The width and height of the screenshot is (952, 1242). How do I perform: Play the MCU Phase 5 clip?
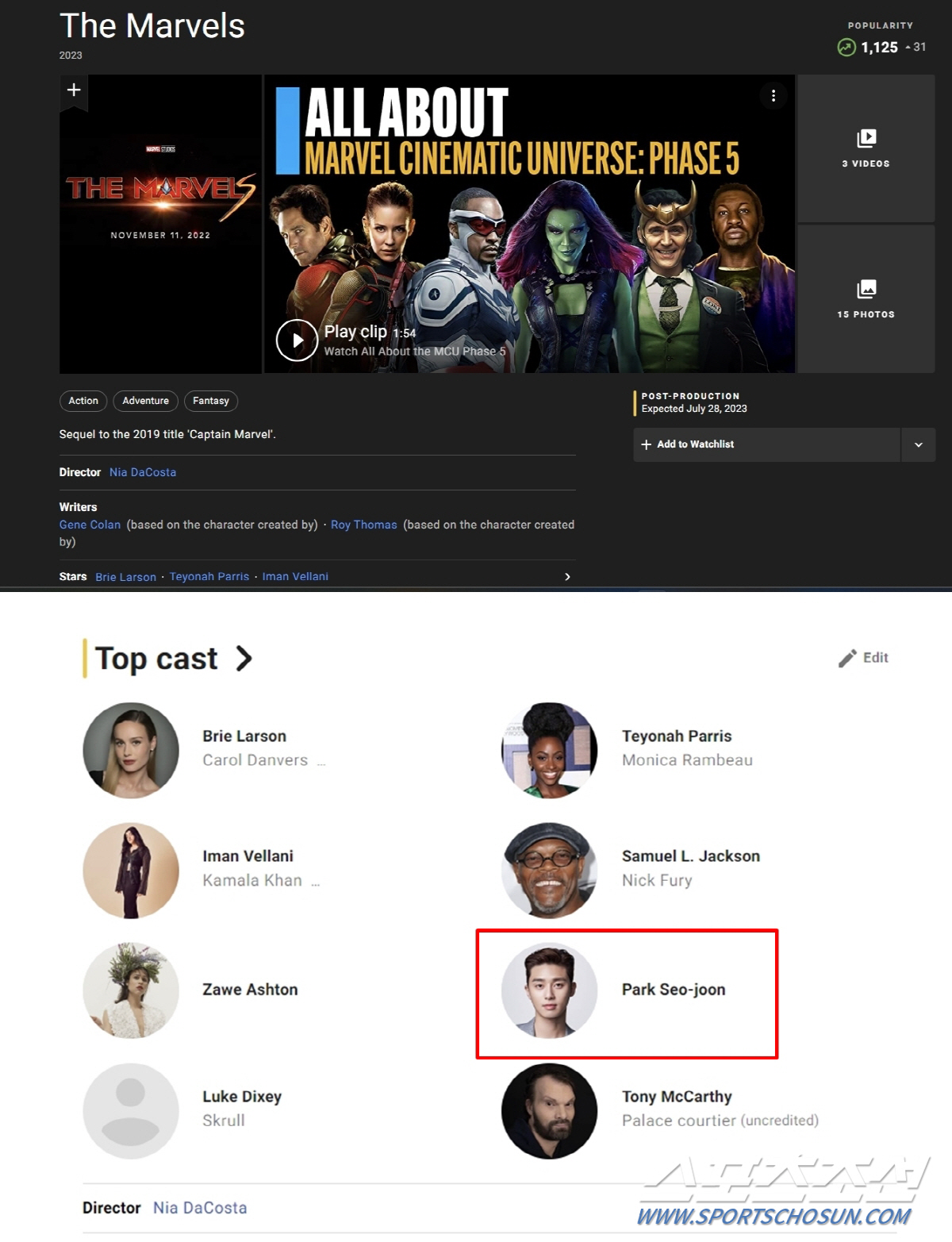297,340
